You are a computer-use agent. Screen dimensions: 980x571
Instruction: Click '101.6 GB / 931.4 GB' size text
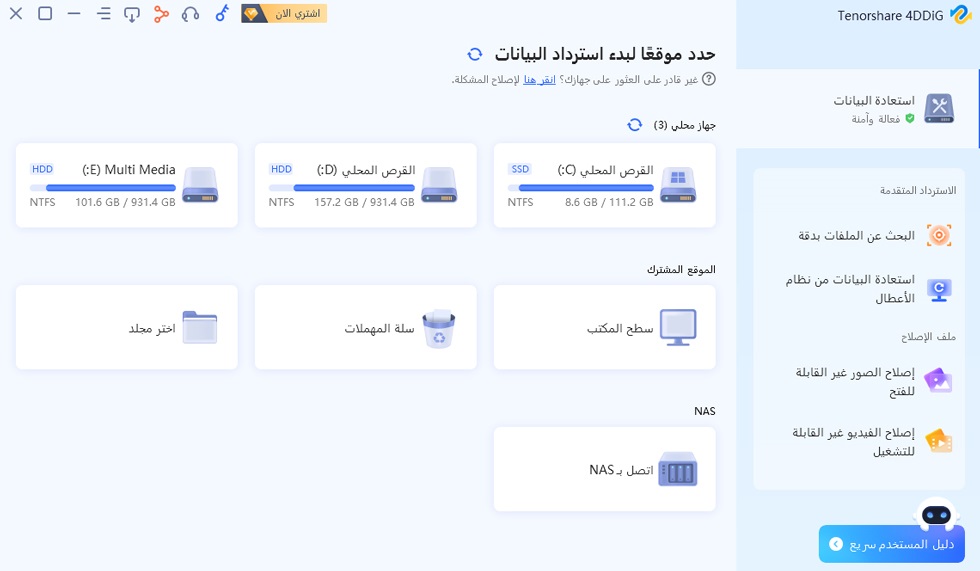coord(125,202)
